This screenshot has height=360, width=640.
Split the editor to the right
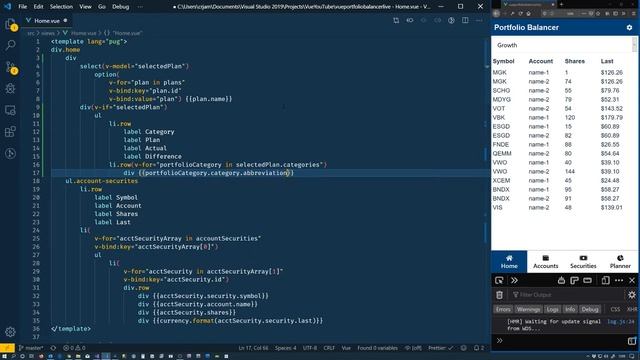(x=465, y=20)
